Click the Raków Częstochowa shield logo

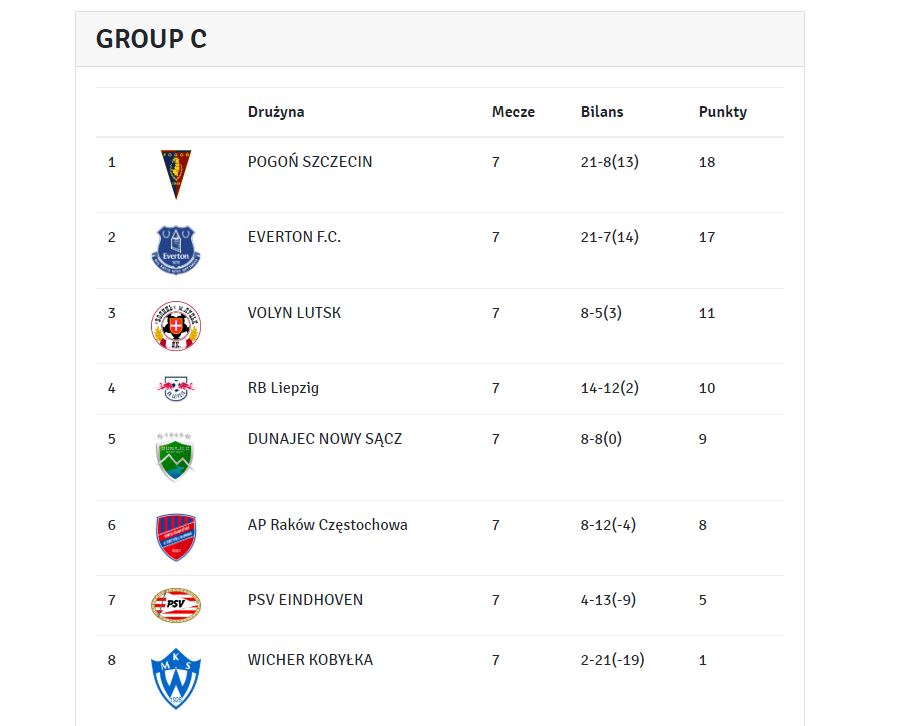pos(176,537)
